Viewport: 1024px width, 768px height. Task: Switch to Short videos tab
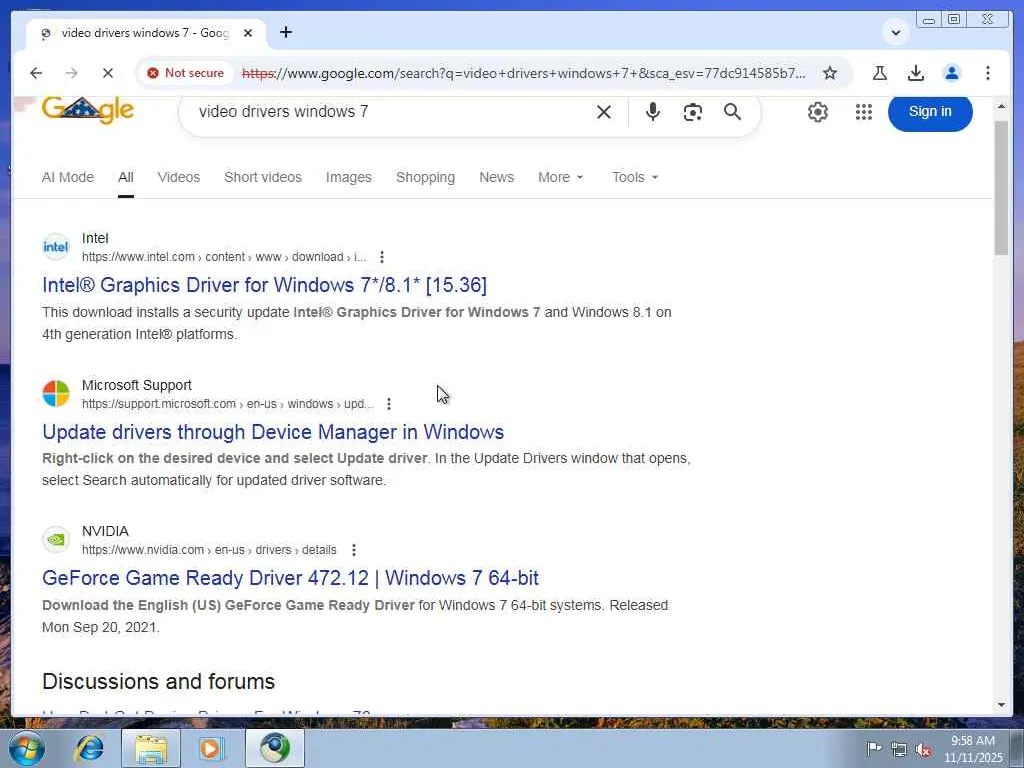263,177
